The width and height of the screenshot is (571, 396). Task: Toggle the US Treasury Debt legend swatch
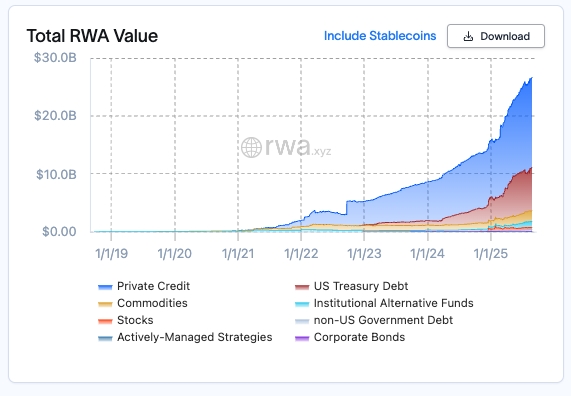coord(302,287)
